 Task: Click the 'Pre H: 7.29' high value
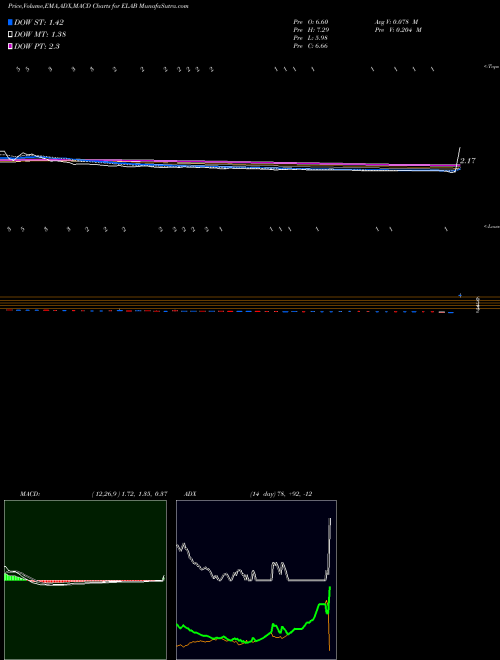click(x=311, y=30)
